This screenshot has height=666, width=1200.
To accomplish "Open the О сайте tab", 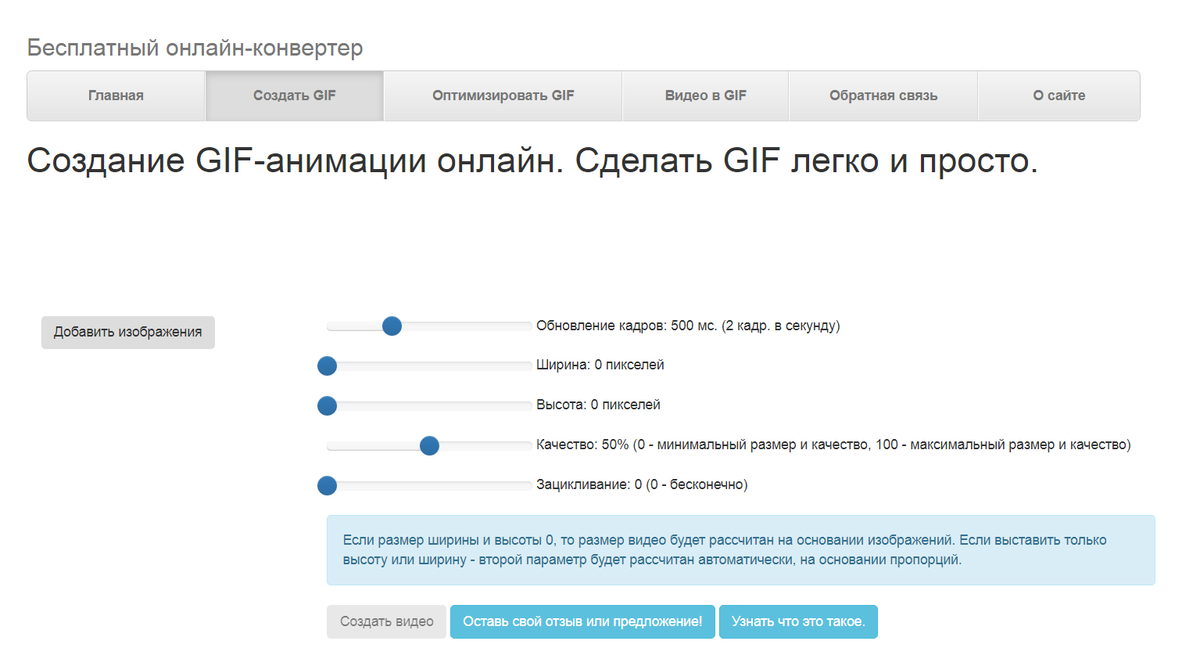I will [x=1058, y=95].
